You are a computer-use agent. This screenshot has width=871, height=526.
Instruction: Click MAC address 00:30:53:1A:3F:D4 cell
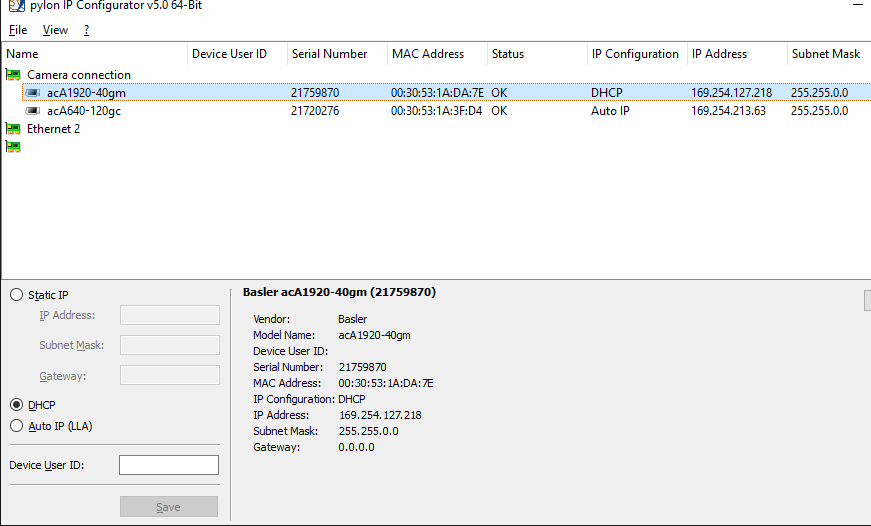pos(437,111)
